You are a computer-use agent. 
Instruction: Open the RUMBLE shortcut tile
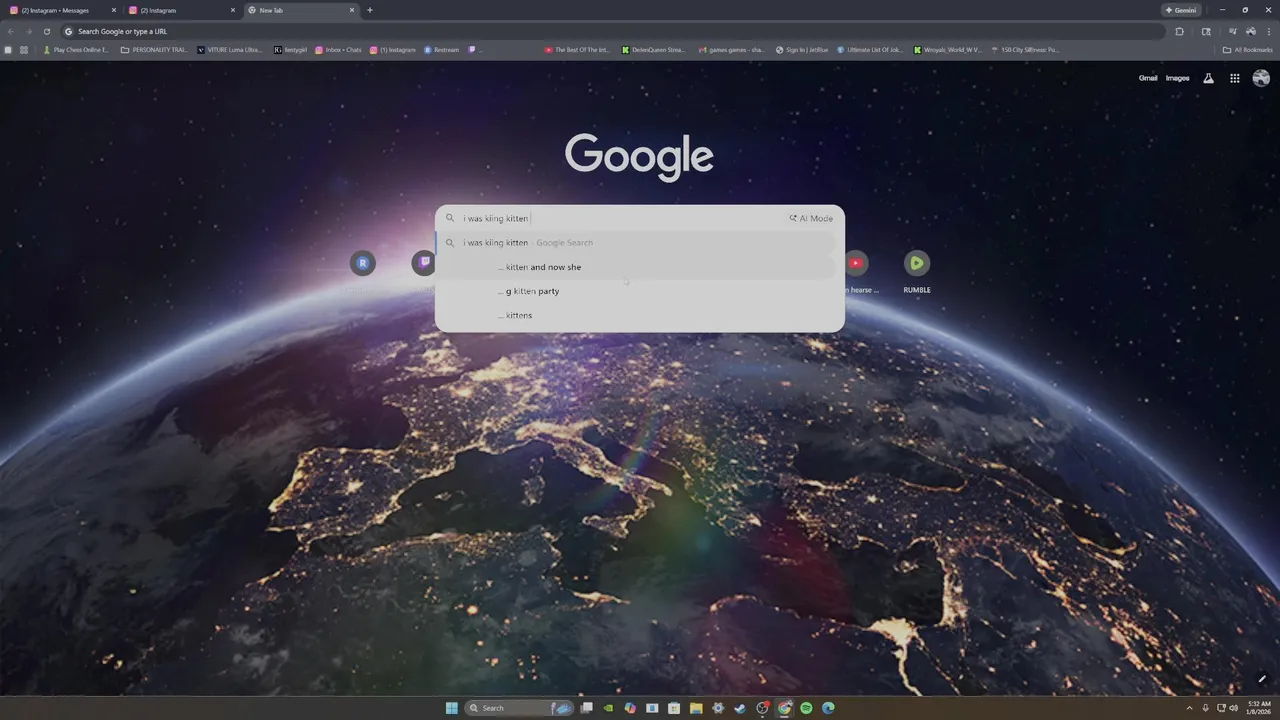coord(917,263)
